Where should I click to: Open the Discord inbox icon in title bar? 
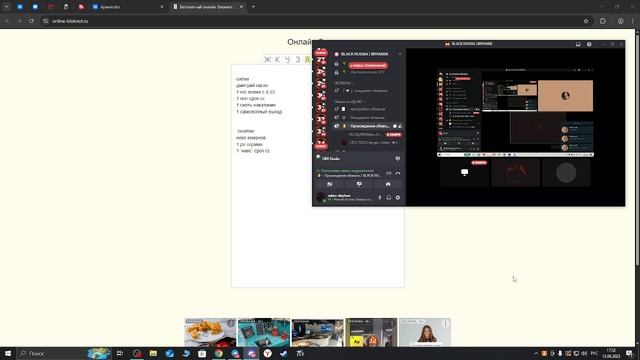tap(578, 44)
